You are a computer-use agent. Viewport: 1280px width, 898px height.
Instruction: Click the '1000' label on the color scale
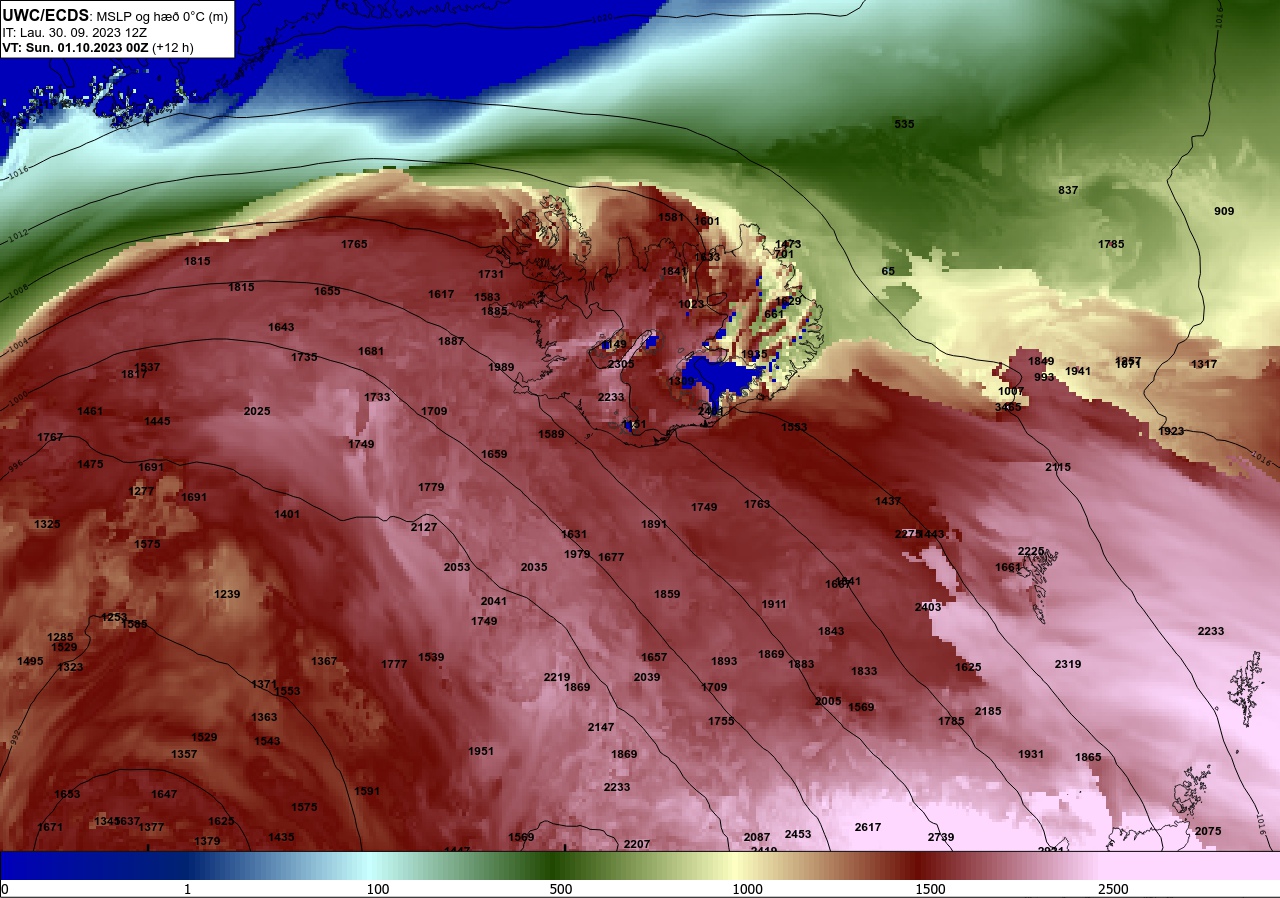coord(747,889)
